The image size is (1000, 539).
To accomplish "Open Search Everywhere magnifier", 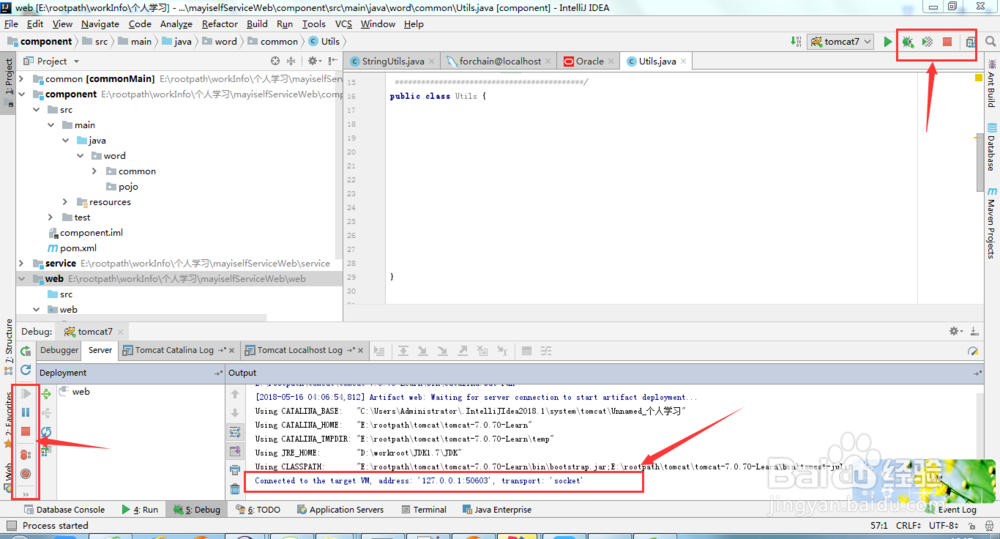I will coord(990,41).
